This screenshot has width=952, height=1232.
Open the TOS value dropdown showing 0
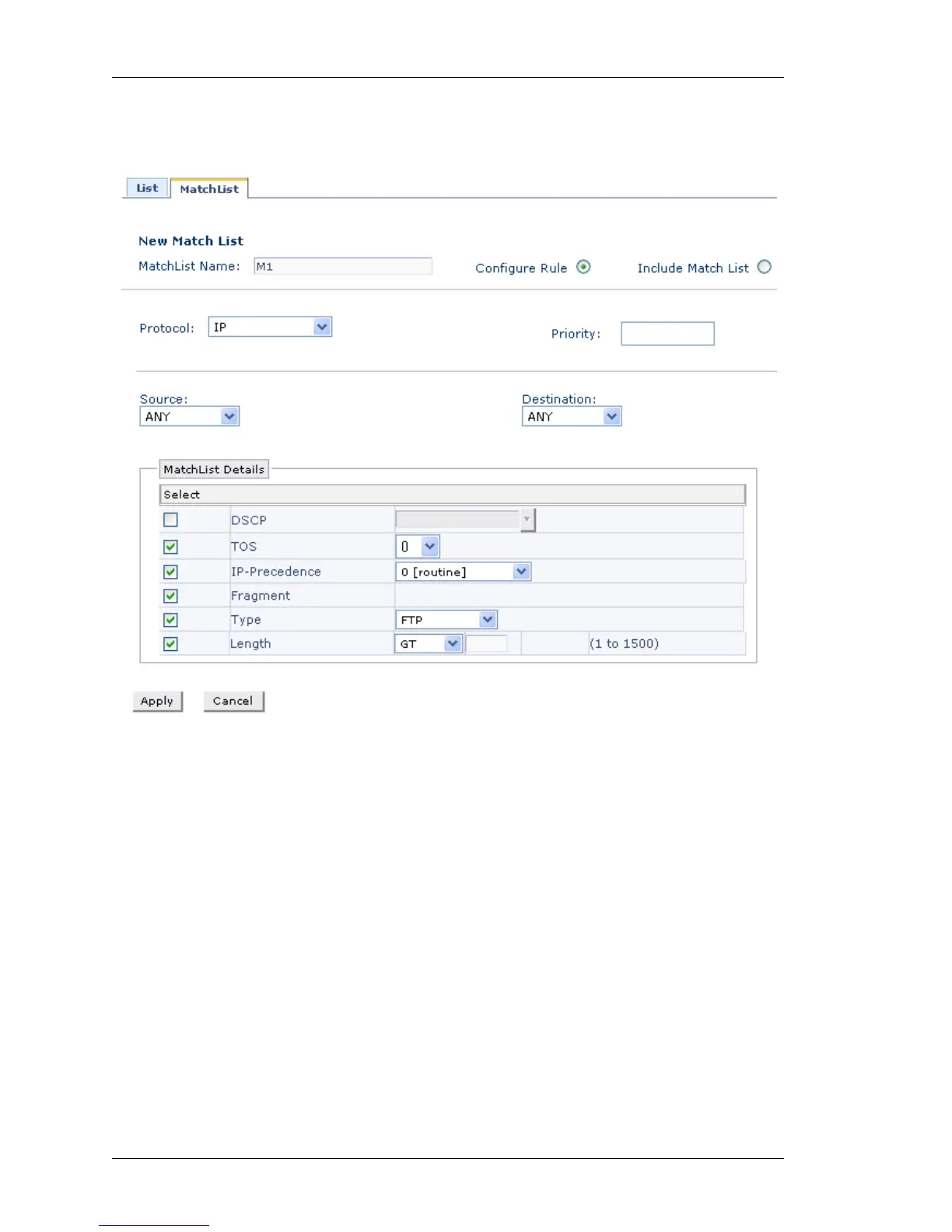pos(418,547)
